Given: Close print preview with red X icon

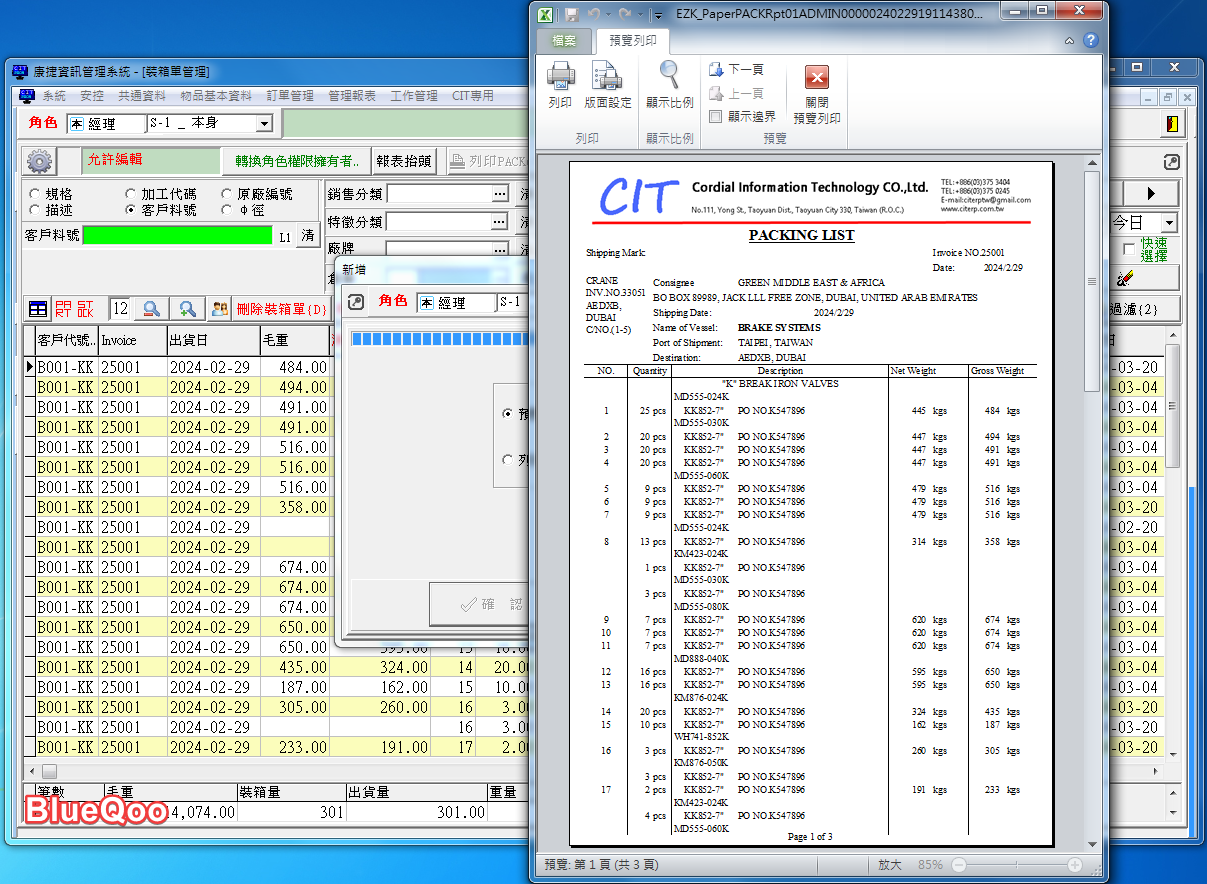Looking at the screenshot, I should point(816,78).
